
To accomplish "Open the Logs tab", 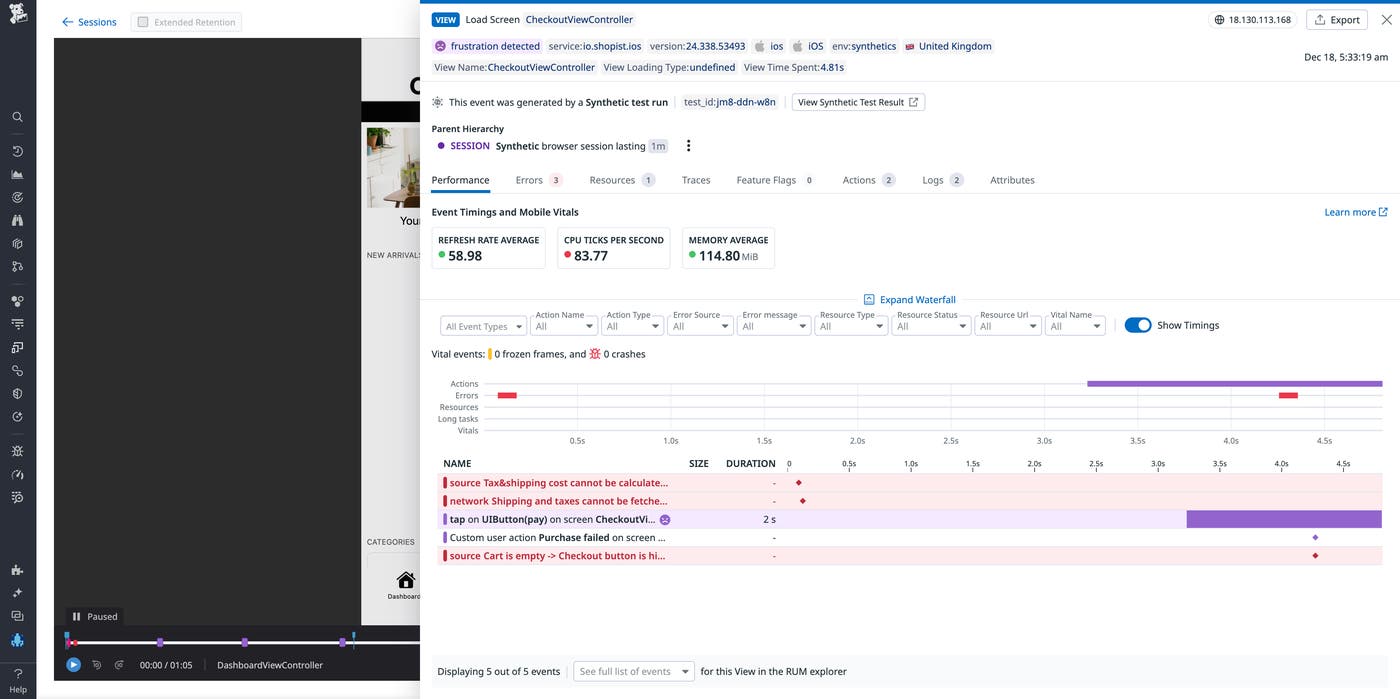I will click(934, 180).
